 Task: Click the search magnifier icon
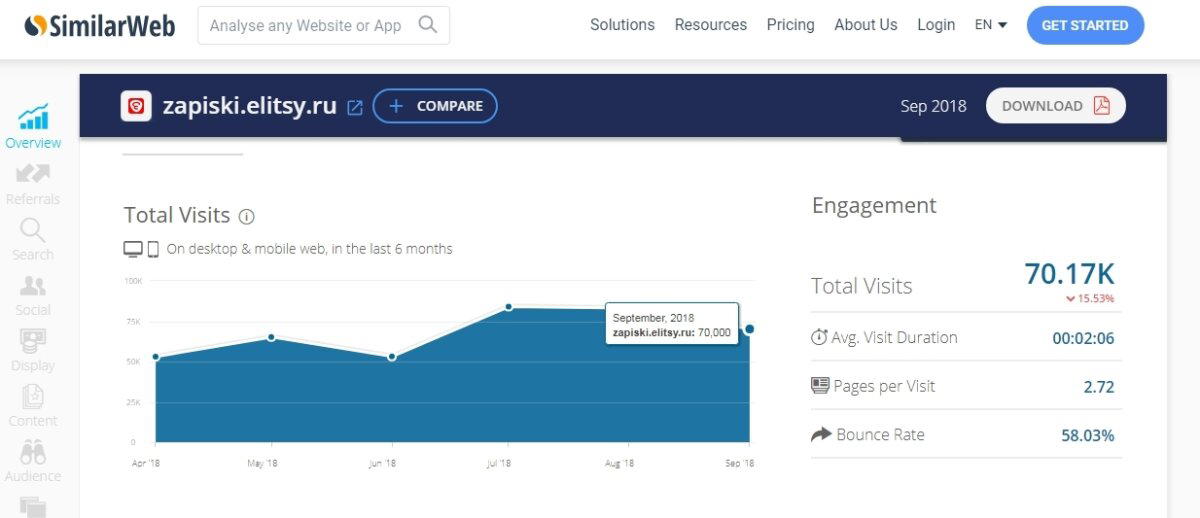click(x=428, y=25)
